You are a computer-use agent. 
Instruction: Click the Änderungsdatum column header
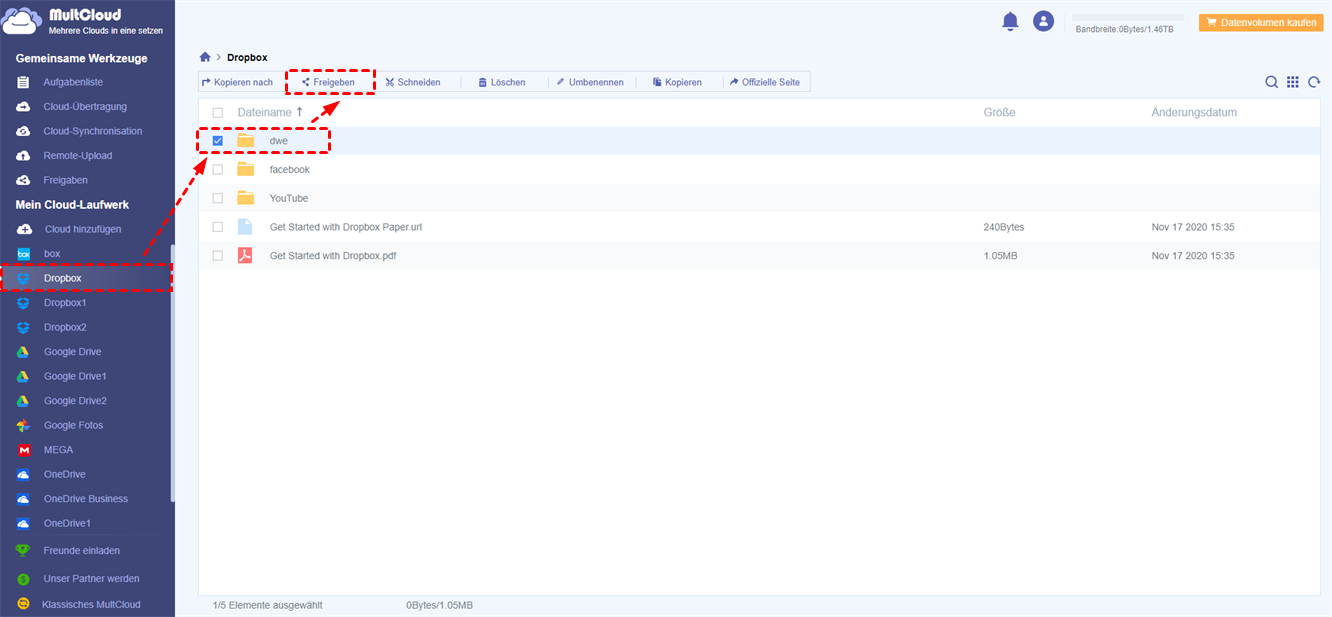(x=1194, y=113)
